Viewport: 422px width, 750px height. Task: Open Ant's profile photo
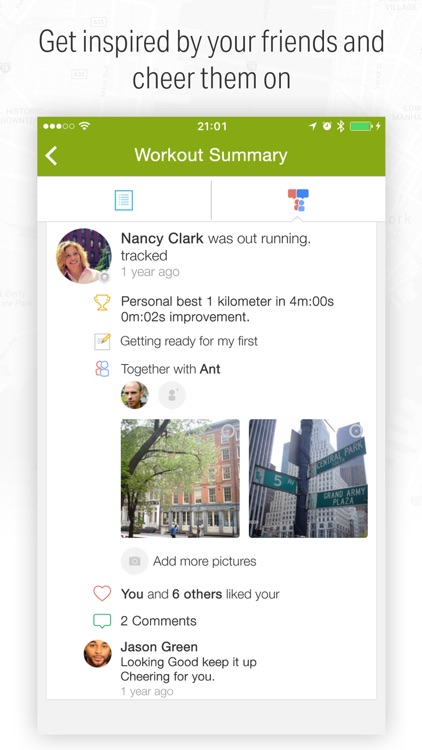pyautogui.click(x=134, y=395)
